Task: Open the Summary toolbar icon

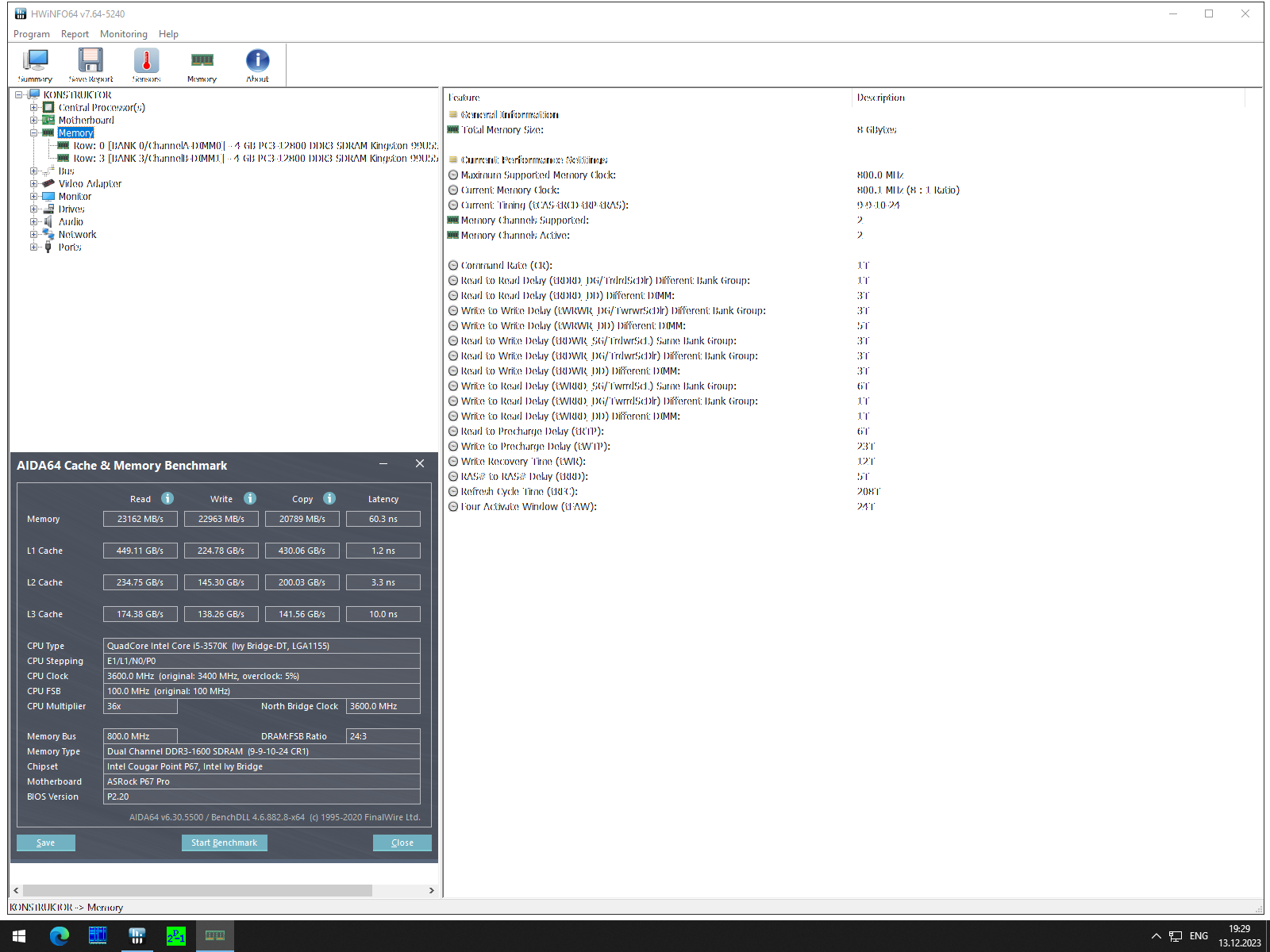Action: pyautogui.click(x=35, y=64)
